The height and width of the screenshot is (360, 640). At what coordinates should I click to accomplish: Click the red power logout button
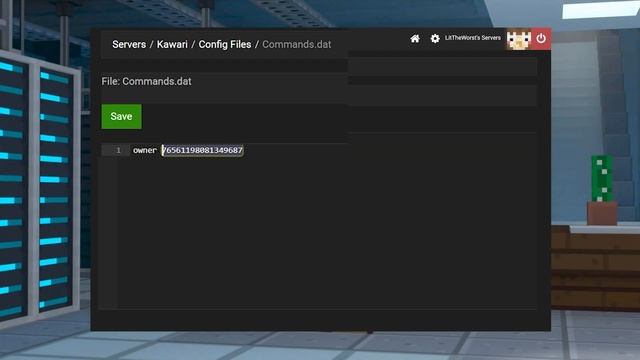tap(541, 39)
